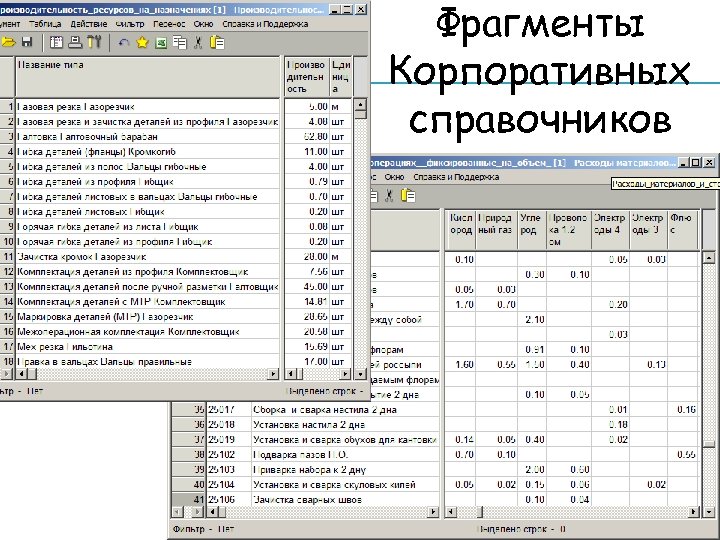Select row Мех резка Гильотина
The image size is (720, 540).
pyautogui.click(x=147, y=347)
